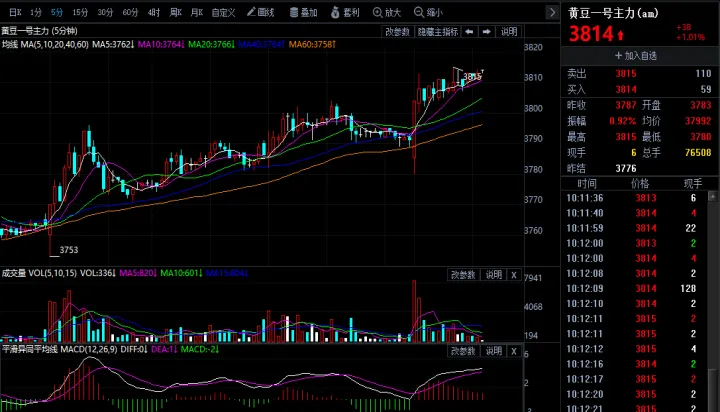This screenshot has width=720, height=412.
Task: Click 改参数 on the main chart
Action: (x=397, y=32)
